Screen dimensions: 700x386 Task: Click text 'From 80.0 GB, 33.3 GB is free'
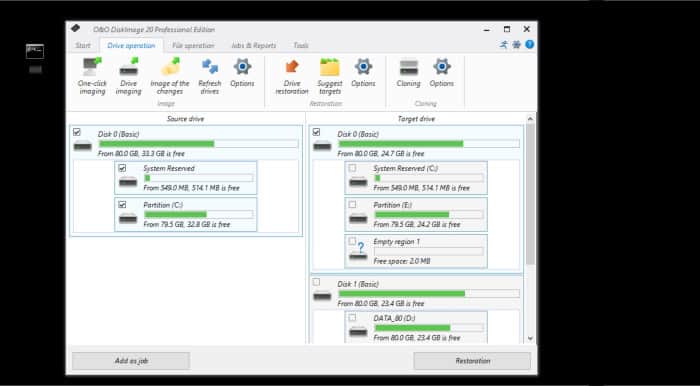(x=141, y=154)
